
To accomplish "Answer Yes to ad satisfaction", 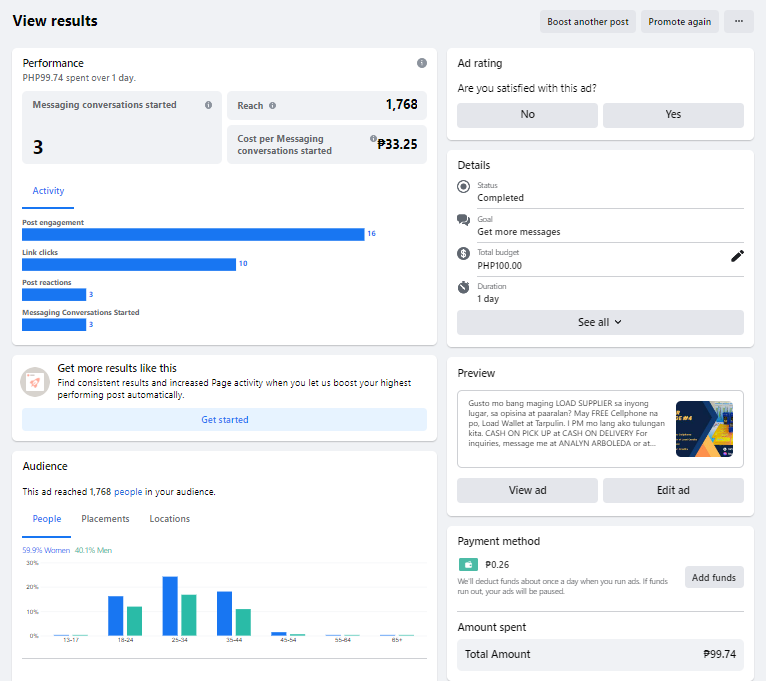I will point(673,115).
